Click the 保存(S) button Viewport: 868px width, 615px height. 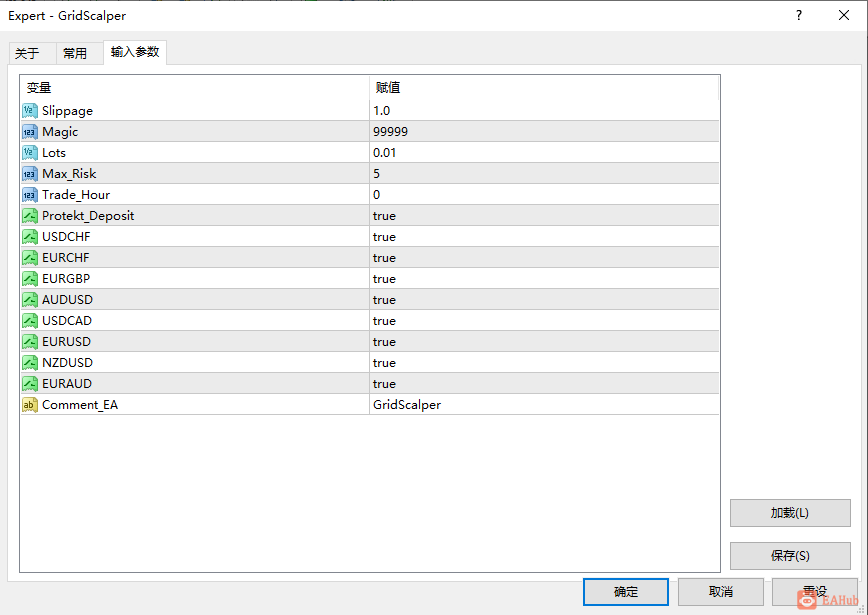click(790, 556)
